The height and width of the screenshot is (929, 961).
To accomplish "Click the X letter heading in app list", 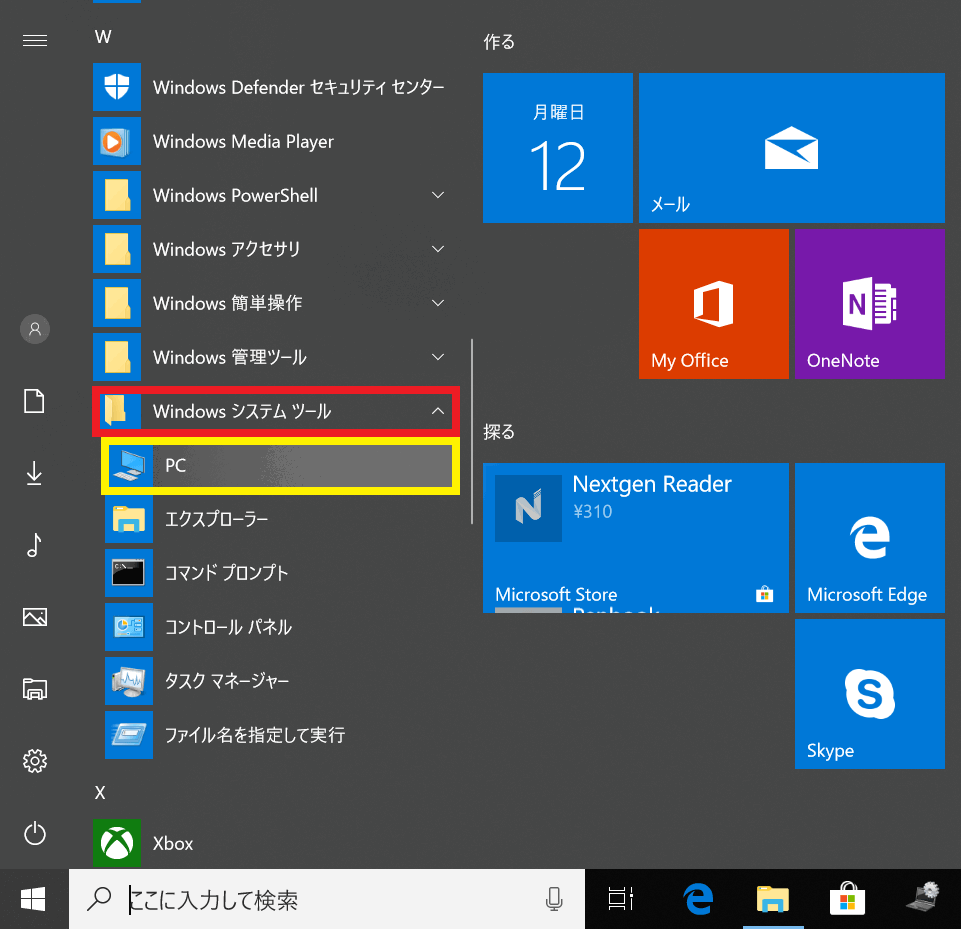I will pos(100,793).
